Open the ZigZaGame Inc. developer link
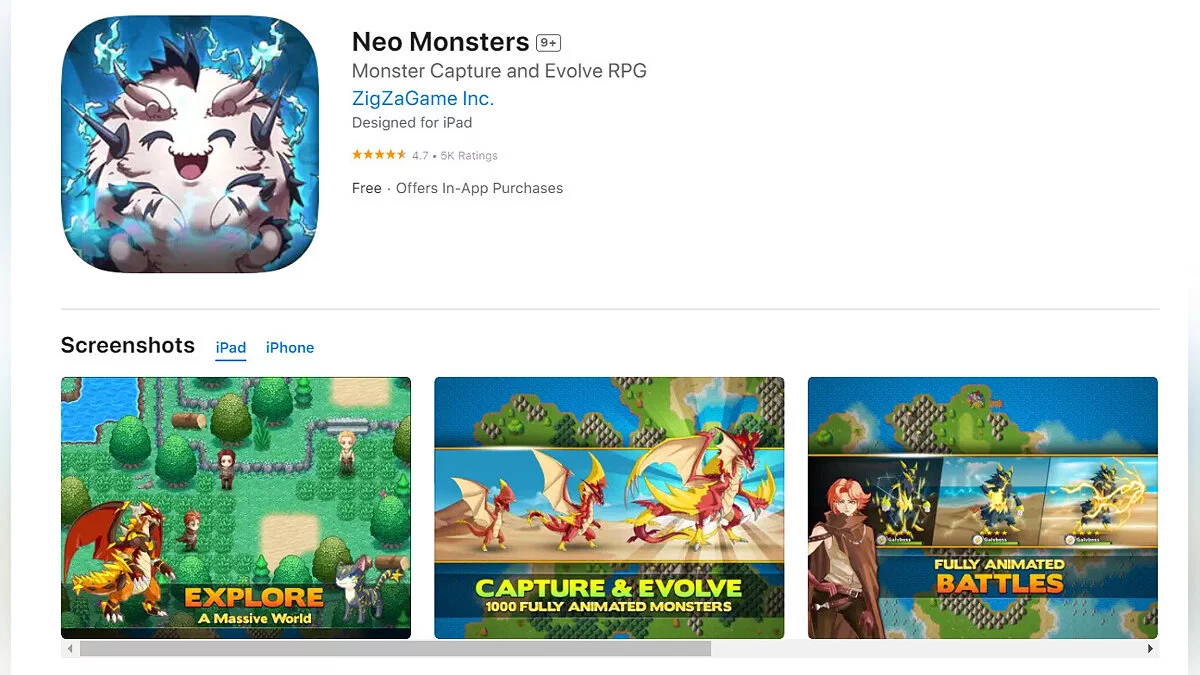The height and width of the screenshot is (675, 1200). (423, 98)
